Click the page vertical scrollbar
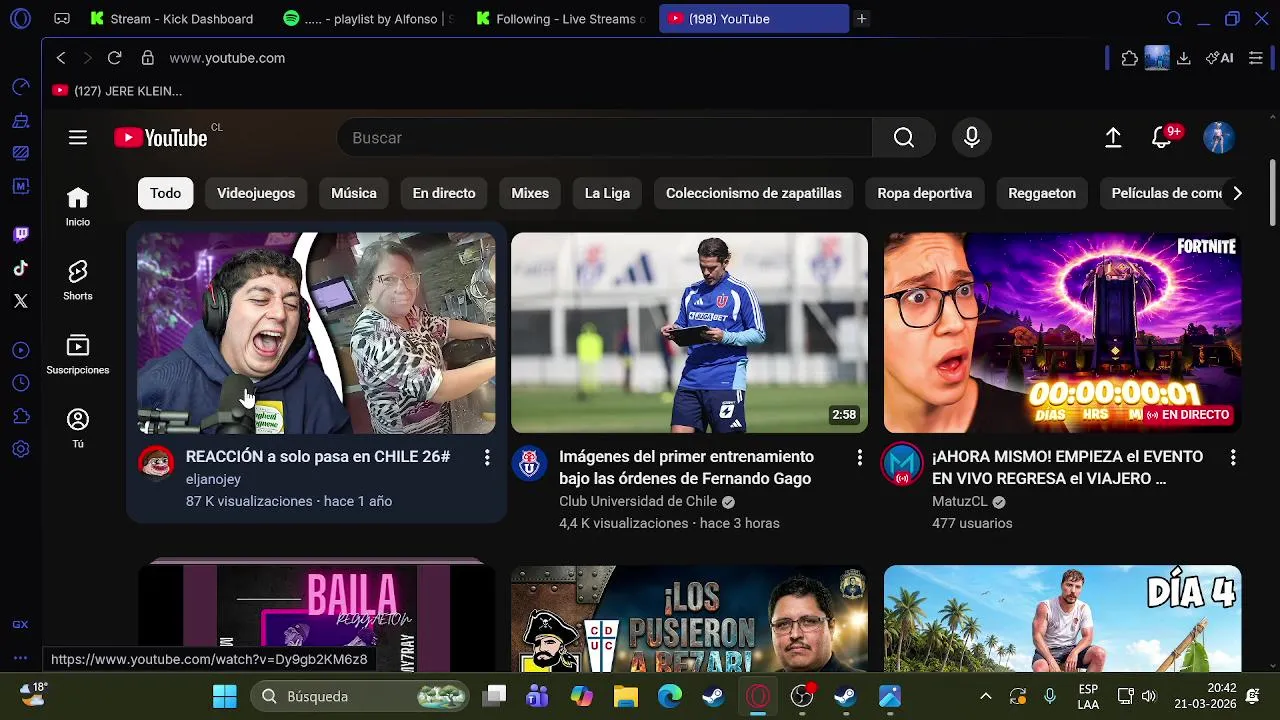Image resolution: width=1280 pixels, height=720 pixels. pos(1272,193)
